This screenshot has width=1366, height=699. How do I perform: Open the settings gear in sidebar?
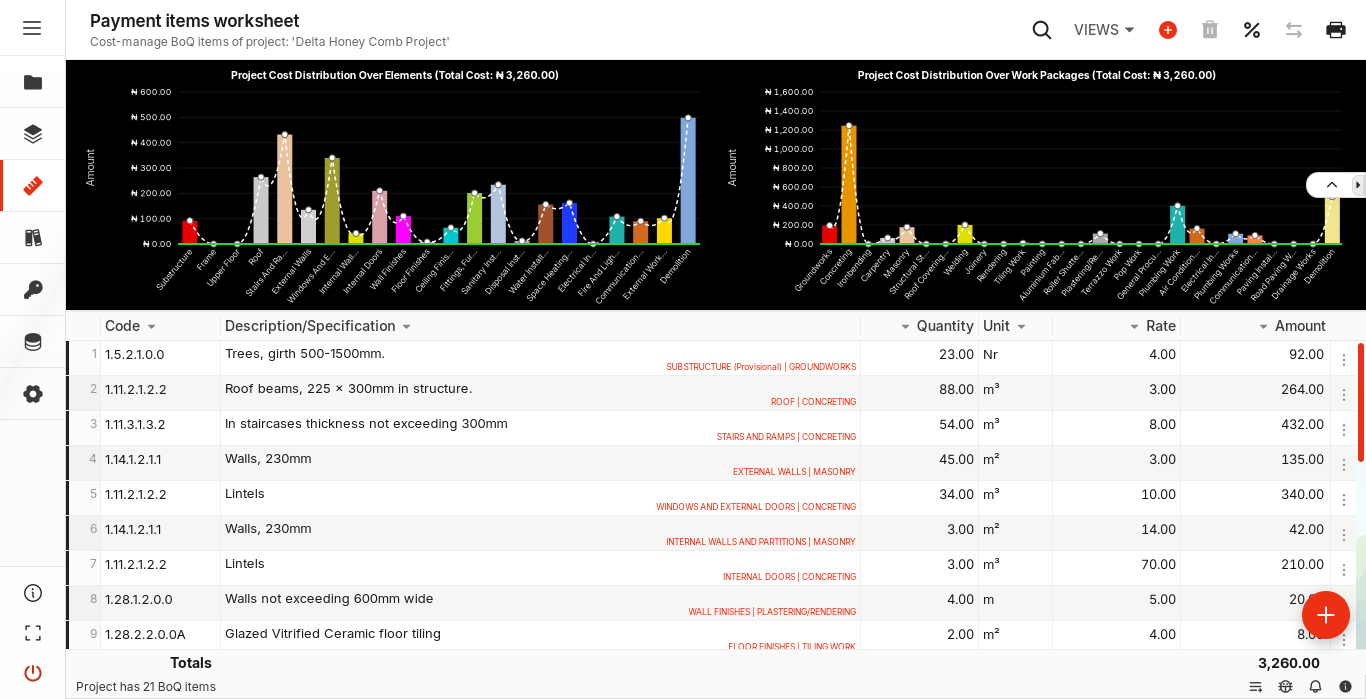(x=33, y=394)
